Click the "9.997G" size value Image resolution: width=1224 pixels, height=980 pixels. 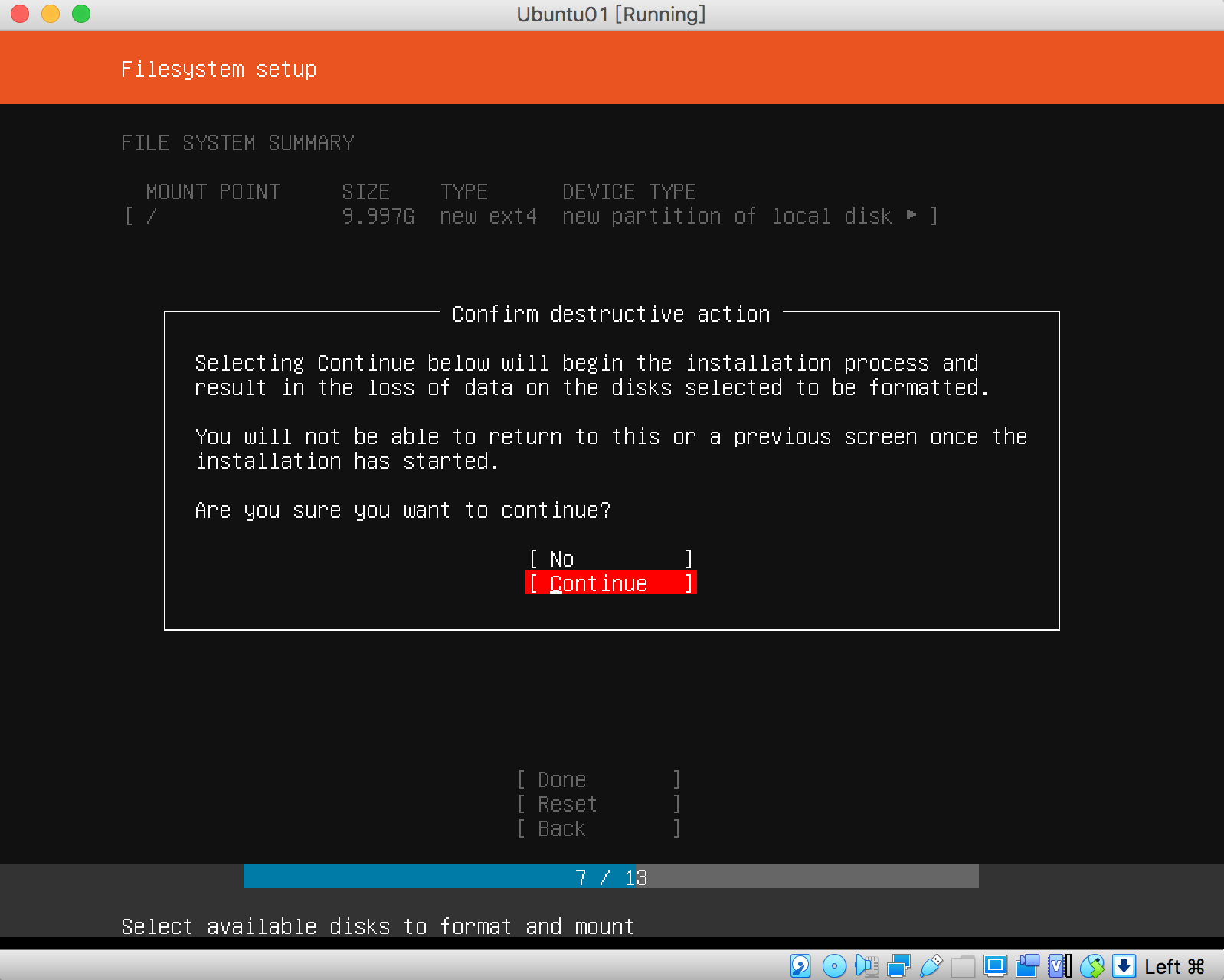click(x=378, y=217)
